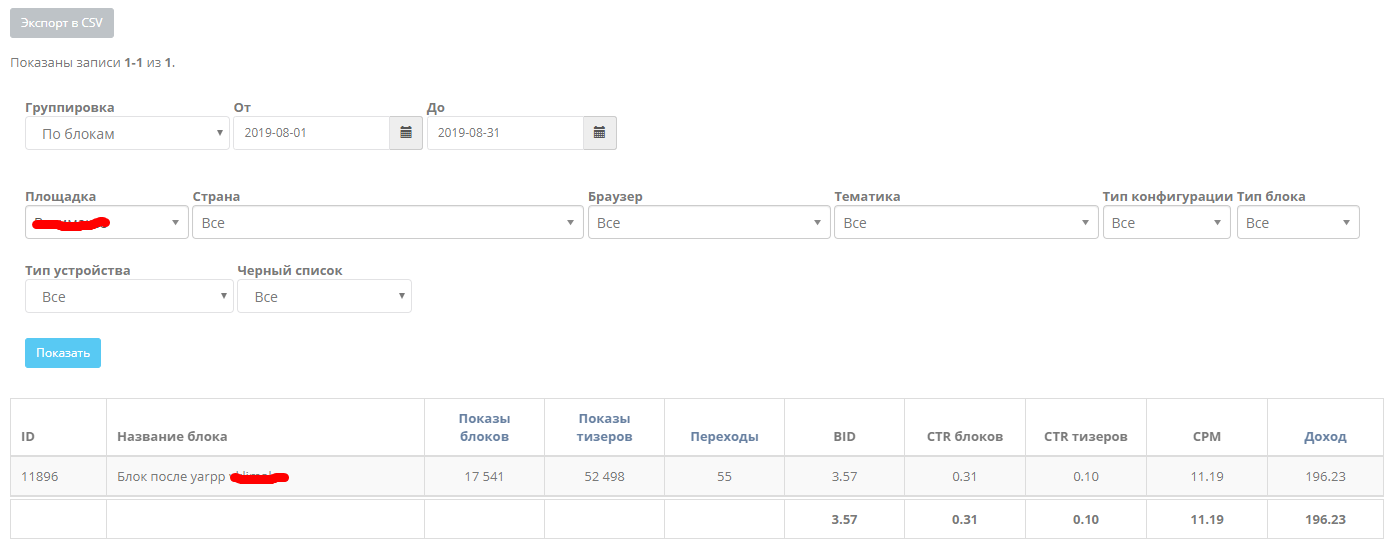Click the Экспорт в CSV button

pyautogui.click(x=62, y=23)
